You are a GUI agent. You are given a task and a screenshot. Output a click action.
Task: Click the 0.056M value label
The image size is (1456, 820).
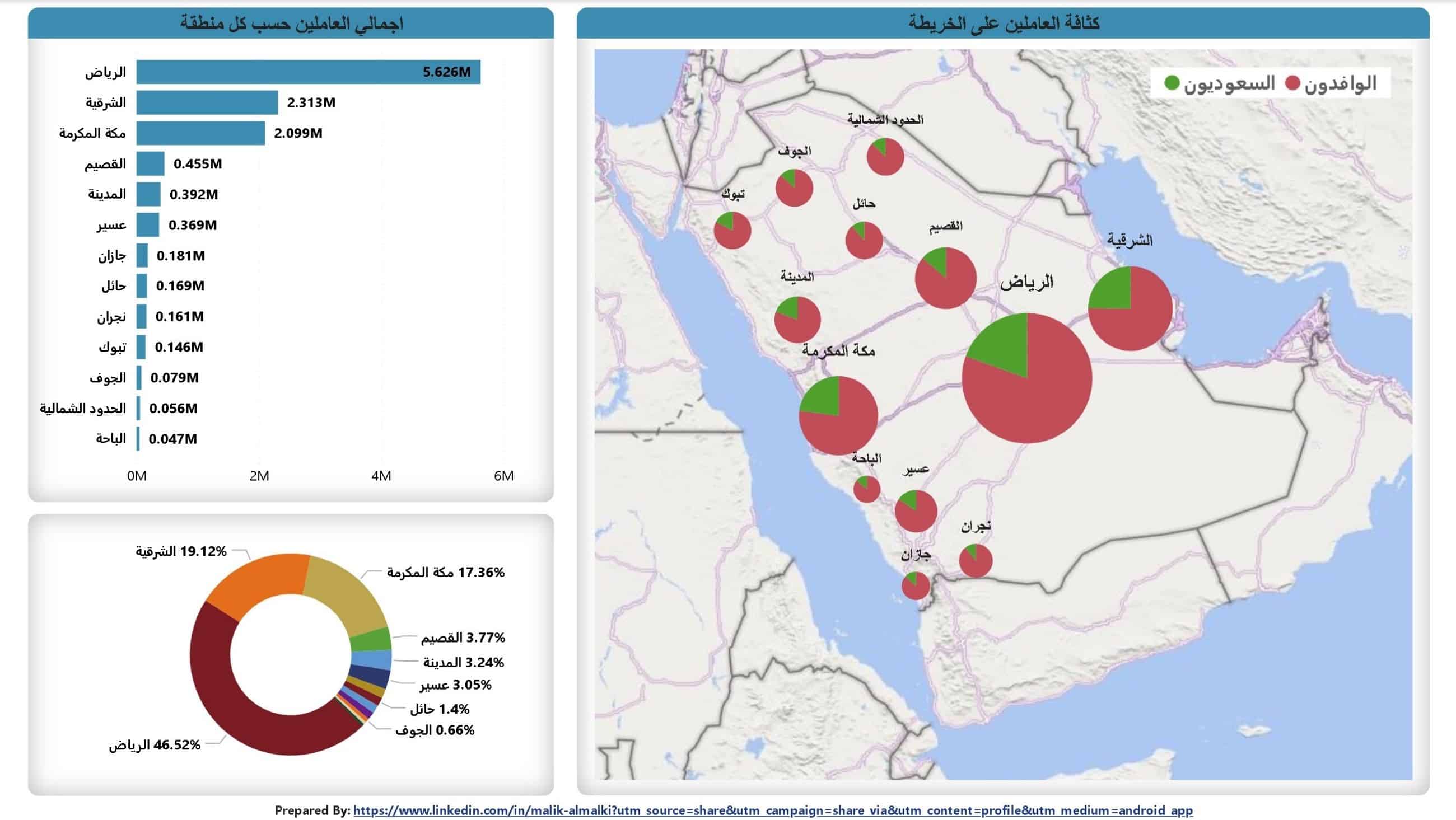pos(174,408)
